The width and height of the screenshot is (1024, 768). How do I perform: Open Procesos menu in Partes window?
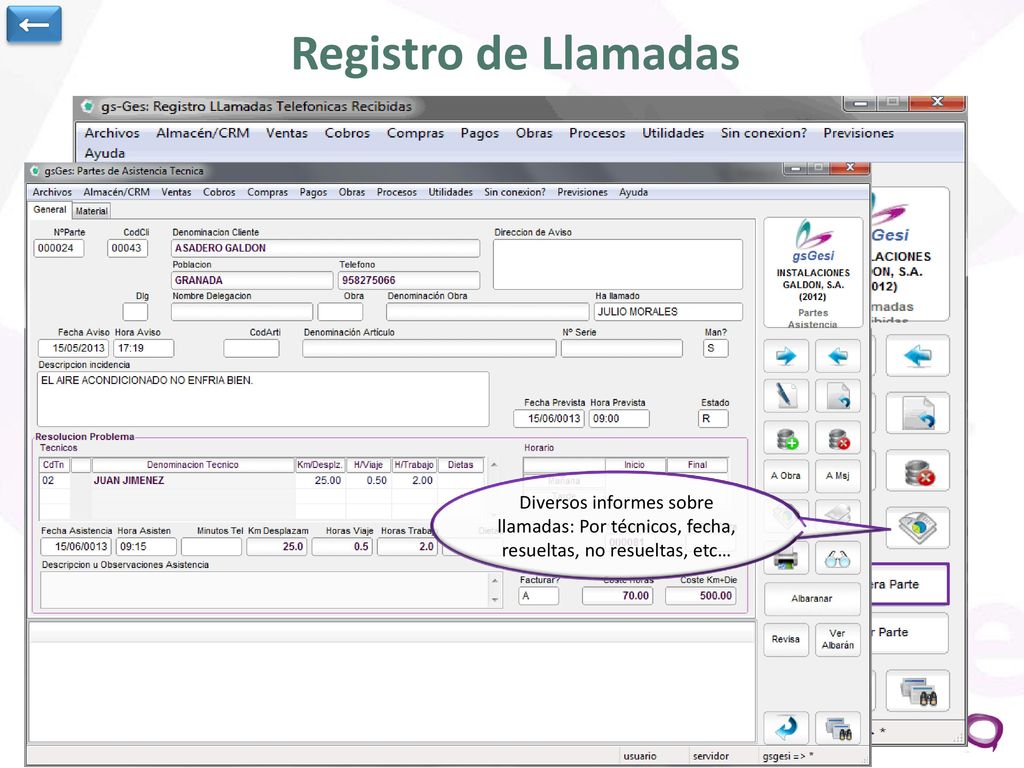[x=396, y=192]
